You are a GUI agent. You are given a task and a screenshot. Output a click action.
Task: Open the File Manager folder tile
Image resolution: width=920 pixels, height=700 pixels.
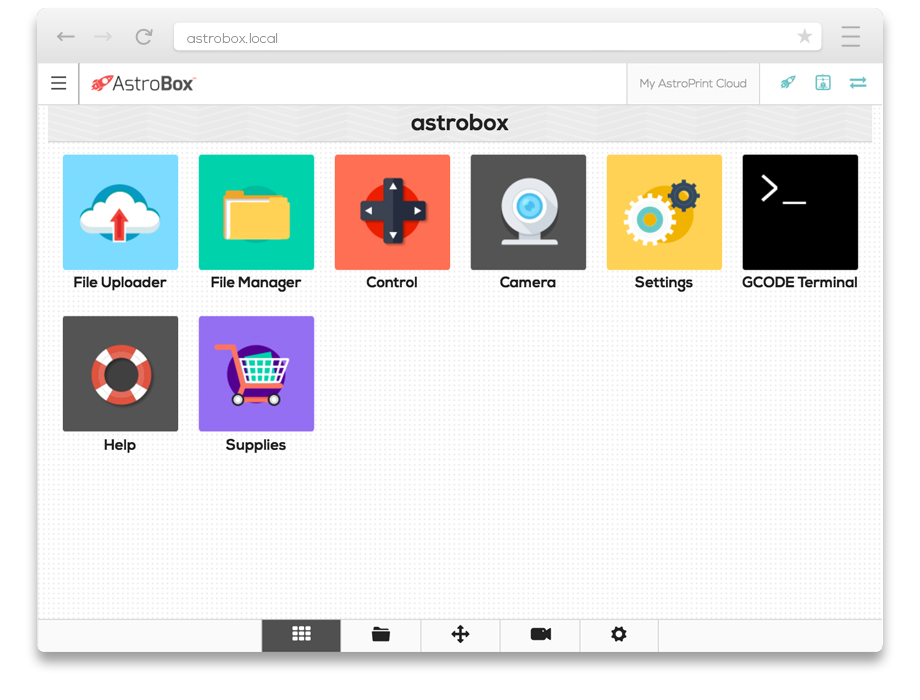[x=256, y=212]
